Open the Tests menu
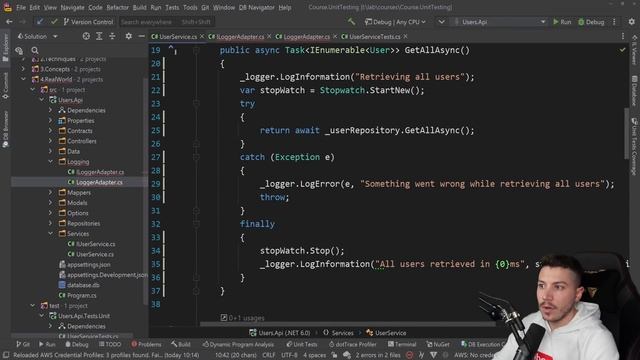The width and height of the screenshot is (640, 360). 172,7
